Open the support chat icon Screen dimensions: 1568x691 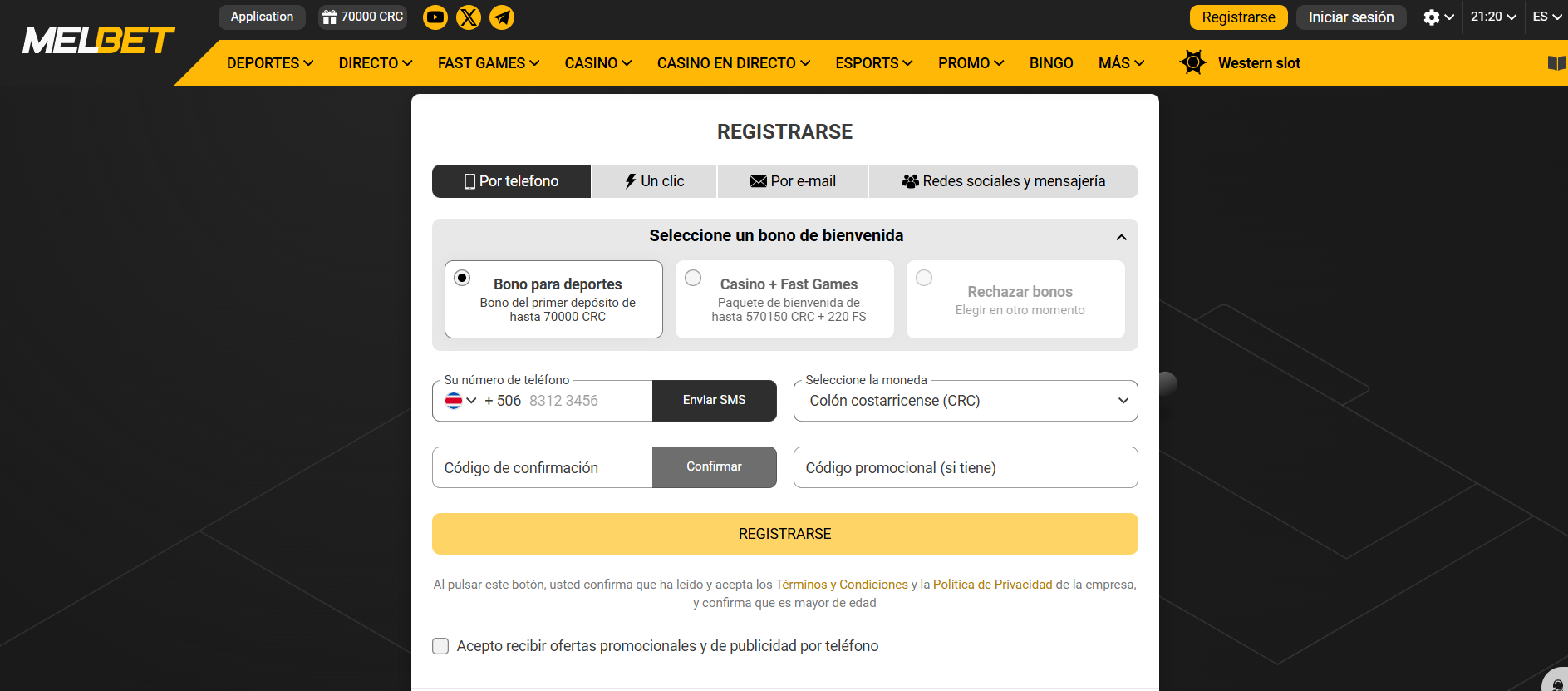click(1556, 684)
